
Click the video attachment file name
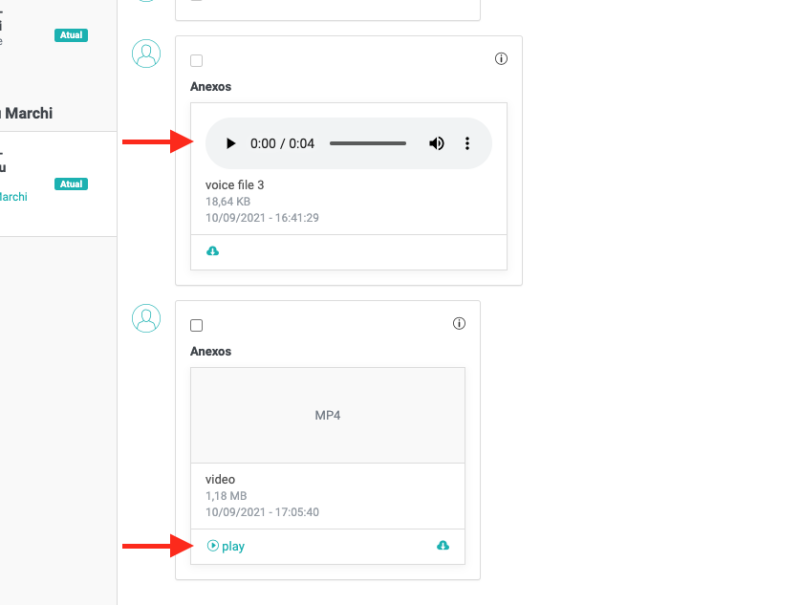[220, 480]
